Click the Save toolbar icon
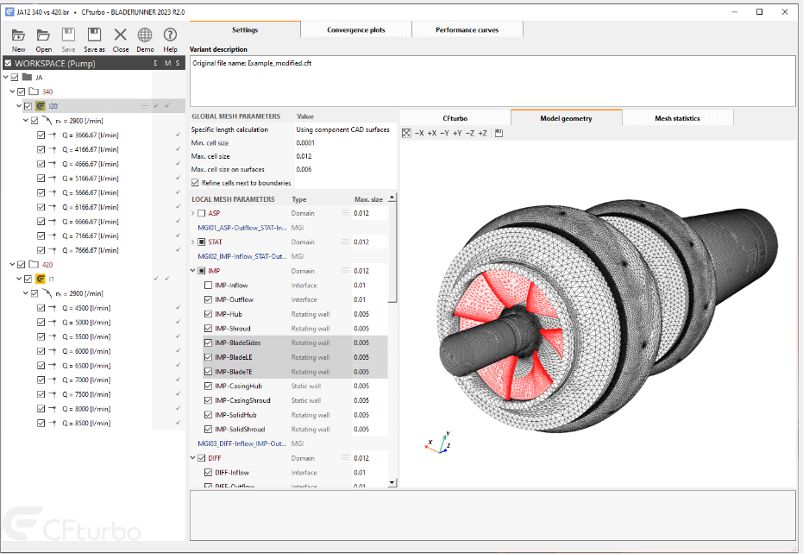The width and height of the screenshot is (805, 555). coord(68,35)
